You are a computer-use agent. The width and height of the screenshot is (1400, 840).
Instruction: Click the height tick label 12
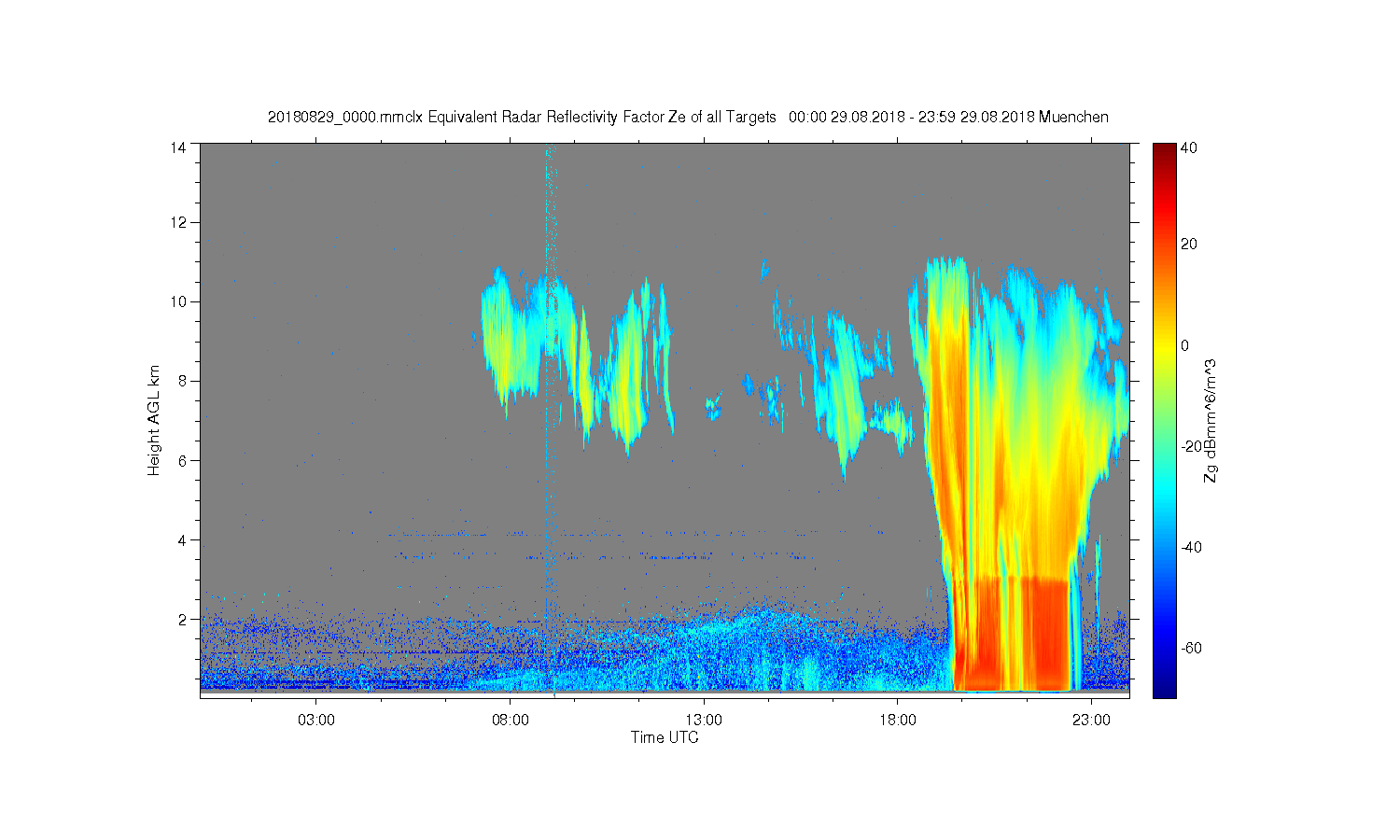[178, 222]
